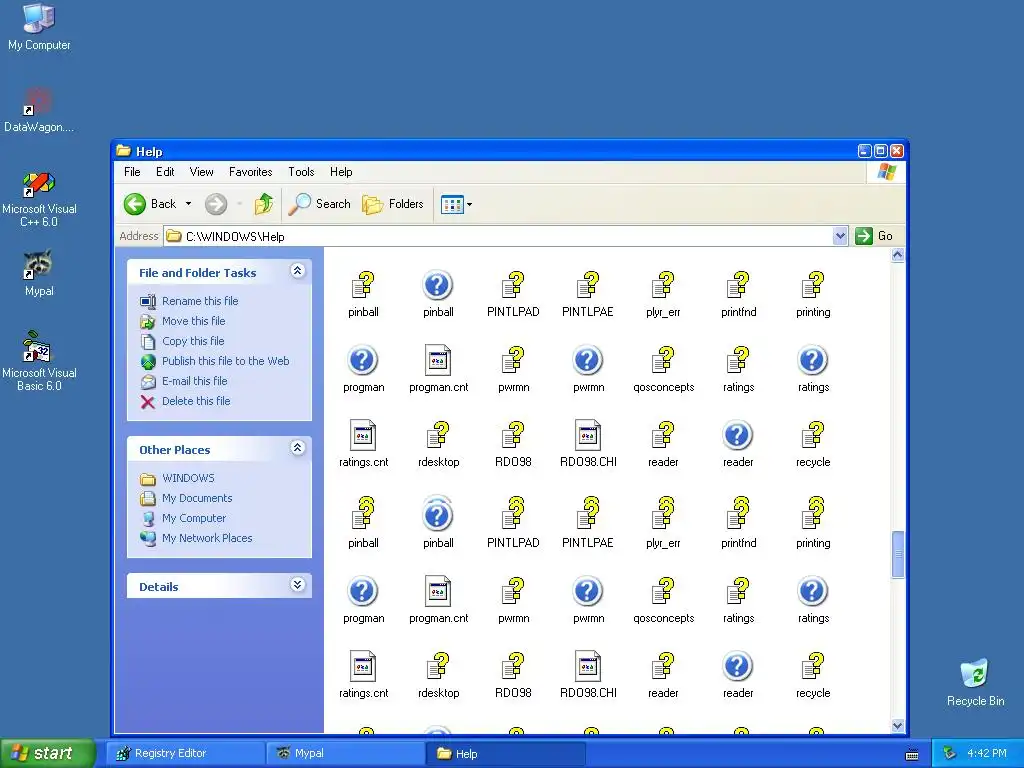Open the Views dropdown arrow
Image resolution: width=1024 pixels, height=768 pixels.
(x=470, y=204)
